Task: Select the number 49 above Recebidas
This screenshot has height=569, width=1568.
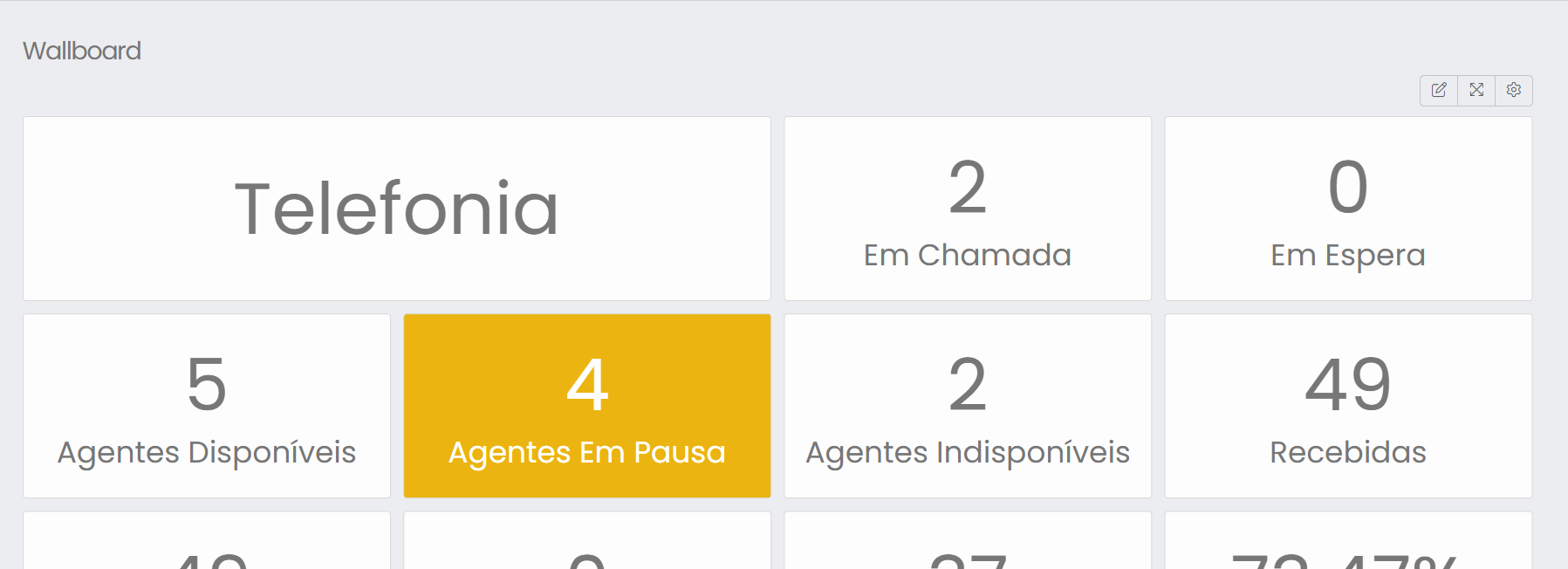Action: coord(1347,384)
